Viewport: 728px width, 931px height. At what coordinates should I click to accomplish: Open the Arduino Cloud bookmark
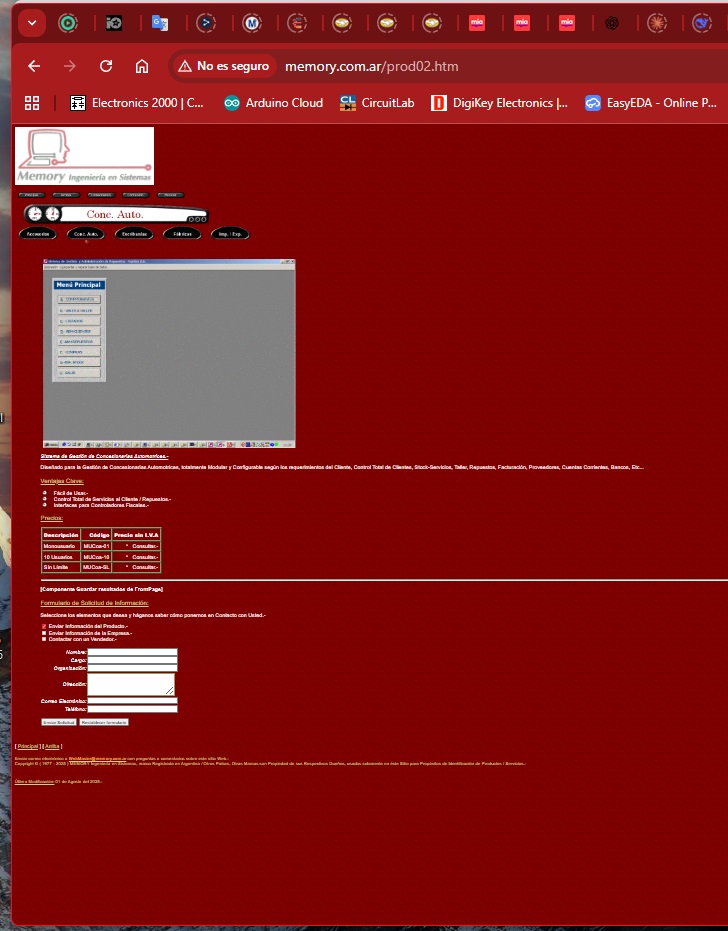pos(273,103)
